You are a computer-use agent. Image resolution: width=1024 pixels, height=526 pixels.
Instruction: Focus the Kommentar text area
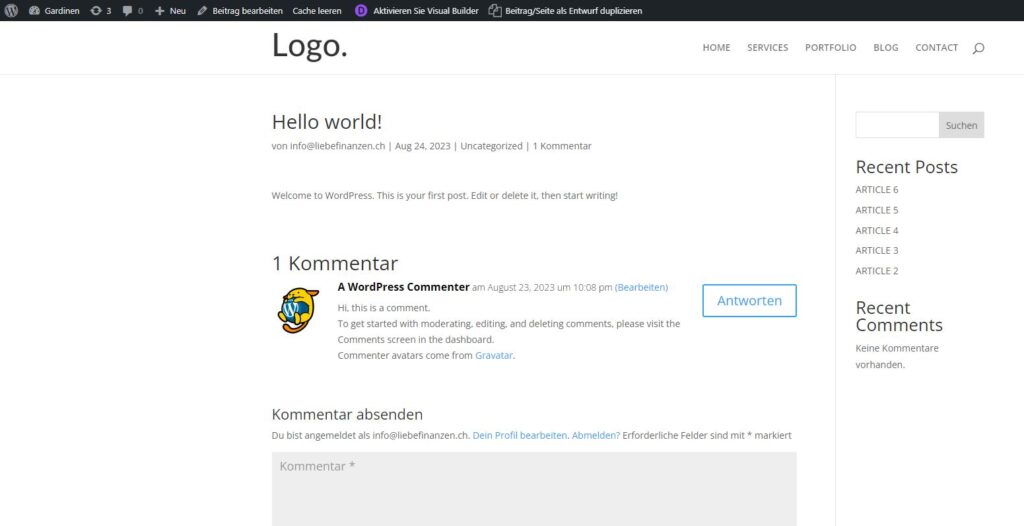(534, 489)
